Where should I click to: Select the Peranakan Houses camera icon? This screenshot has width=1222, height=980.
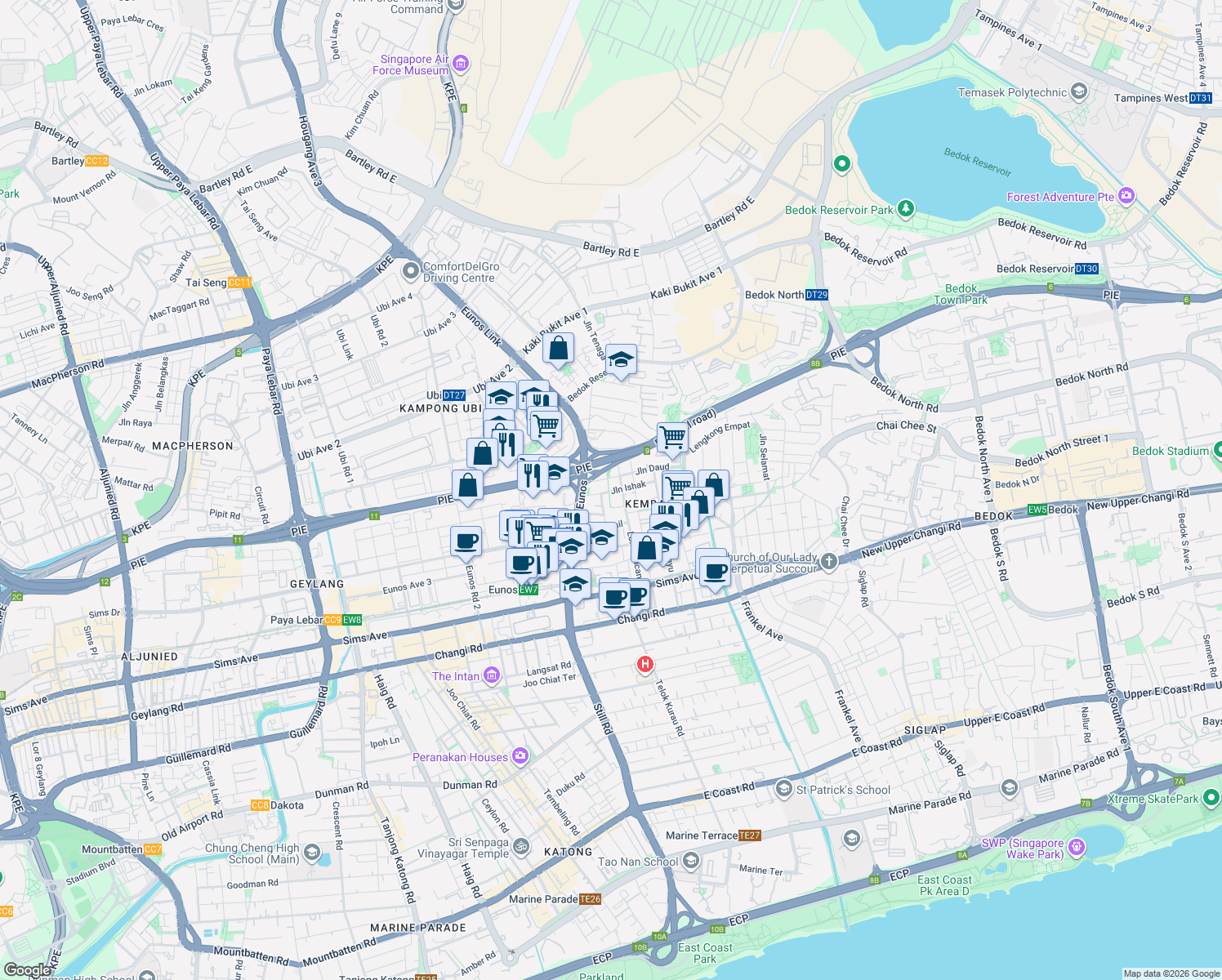pos(520,756)
